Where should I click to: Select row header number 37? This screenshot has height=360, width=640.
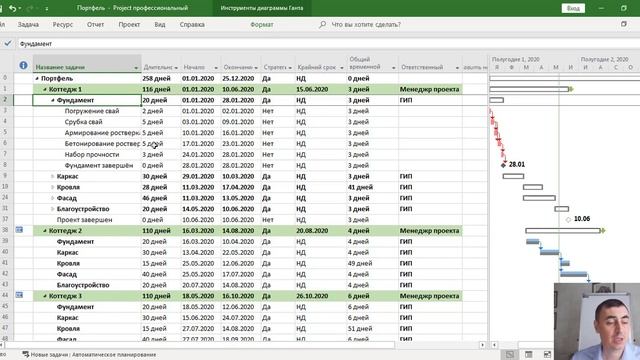click(x=6, y=220)
